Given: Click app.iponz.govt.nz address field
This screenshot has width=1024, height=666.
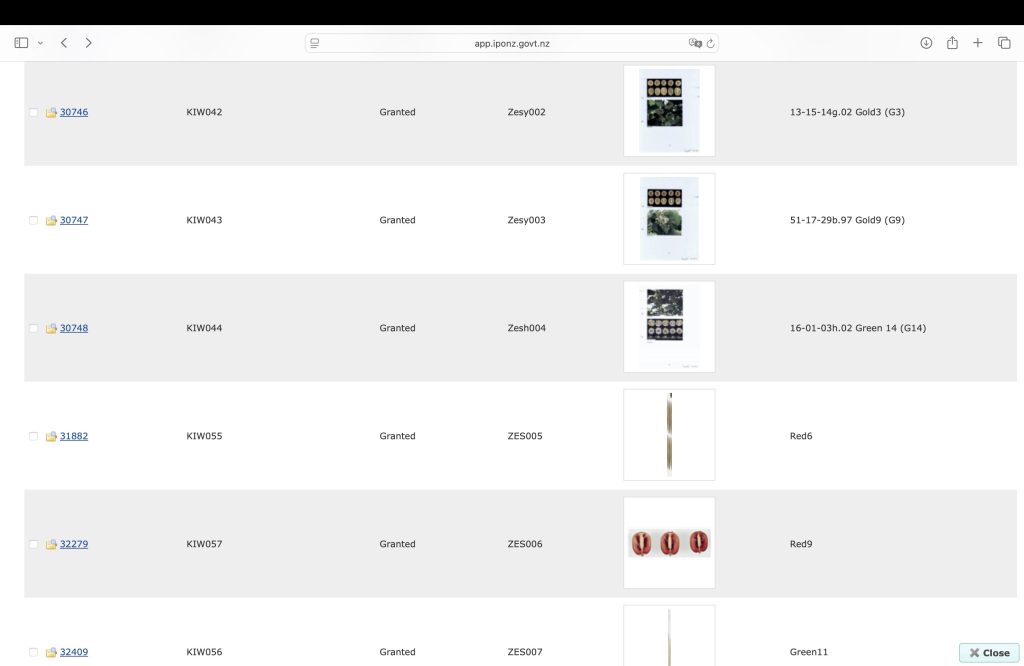Looking at the screenshot, I should [x=511, y=43].
